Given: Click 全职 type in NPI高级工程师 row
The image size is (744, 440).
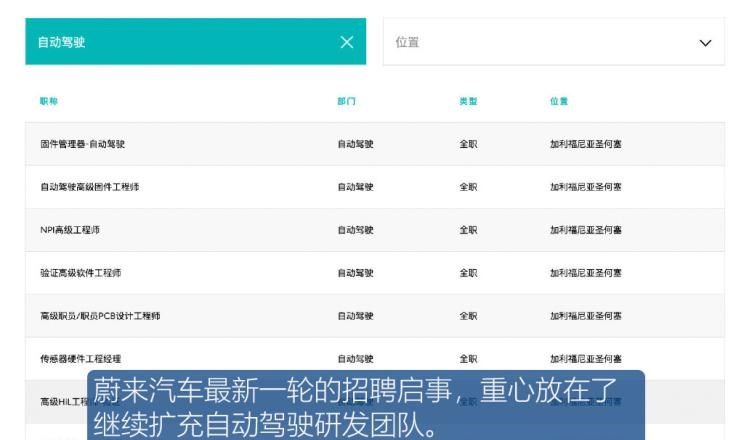Looking at the screenshot, I should coord(468,230).
